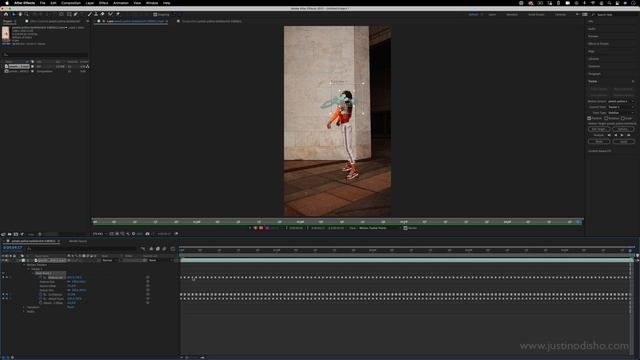Open the Effects & Presets panel
This screenshot has height=360, width=640.
pos(598,44)
